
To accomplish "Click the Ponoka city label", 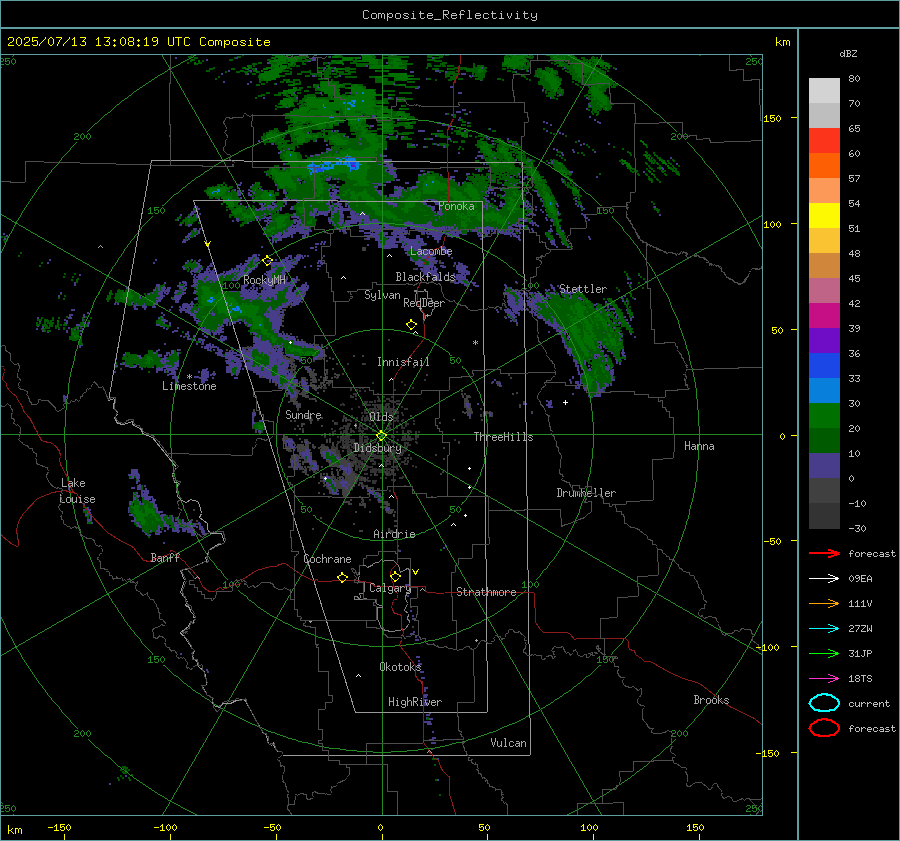I will 456,206.
